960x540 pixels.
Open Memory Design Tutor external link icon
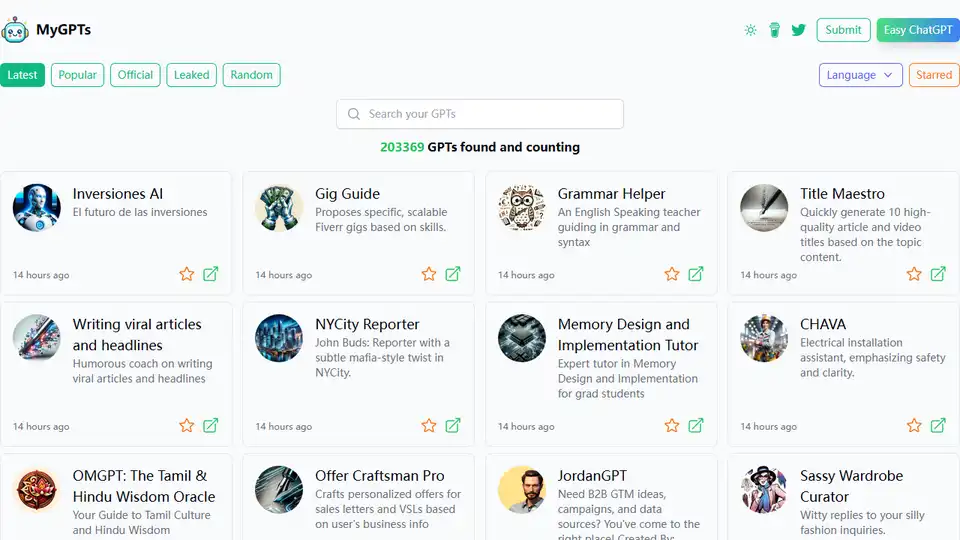coord(696,425)
